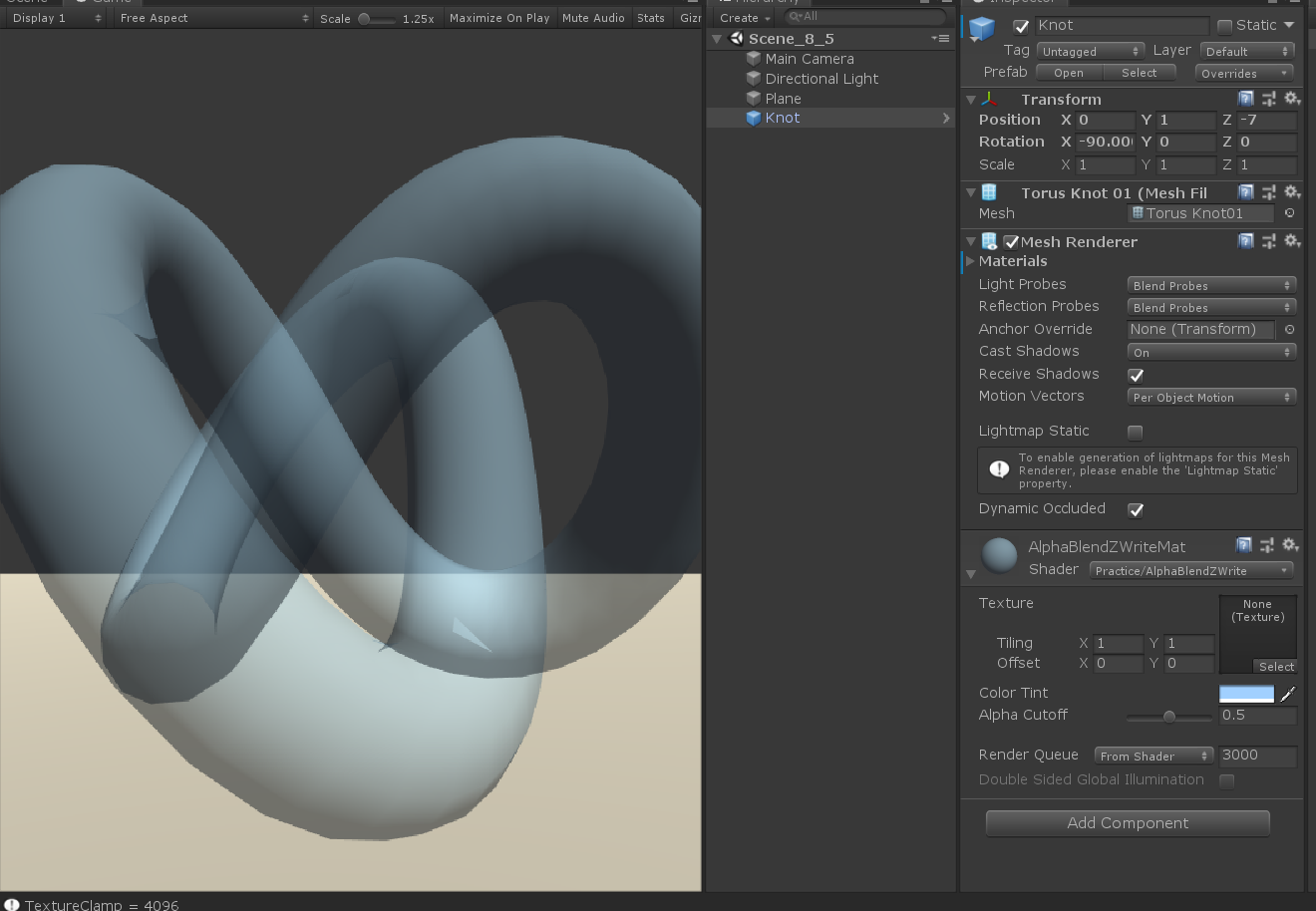Click Select button in Texture slot
The width and height of the screenshot is (1316, 911).
[1275, 667]
